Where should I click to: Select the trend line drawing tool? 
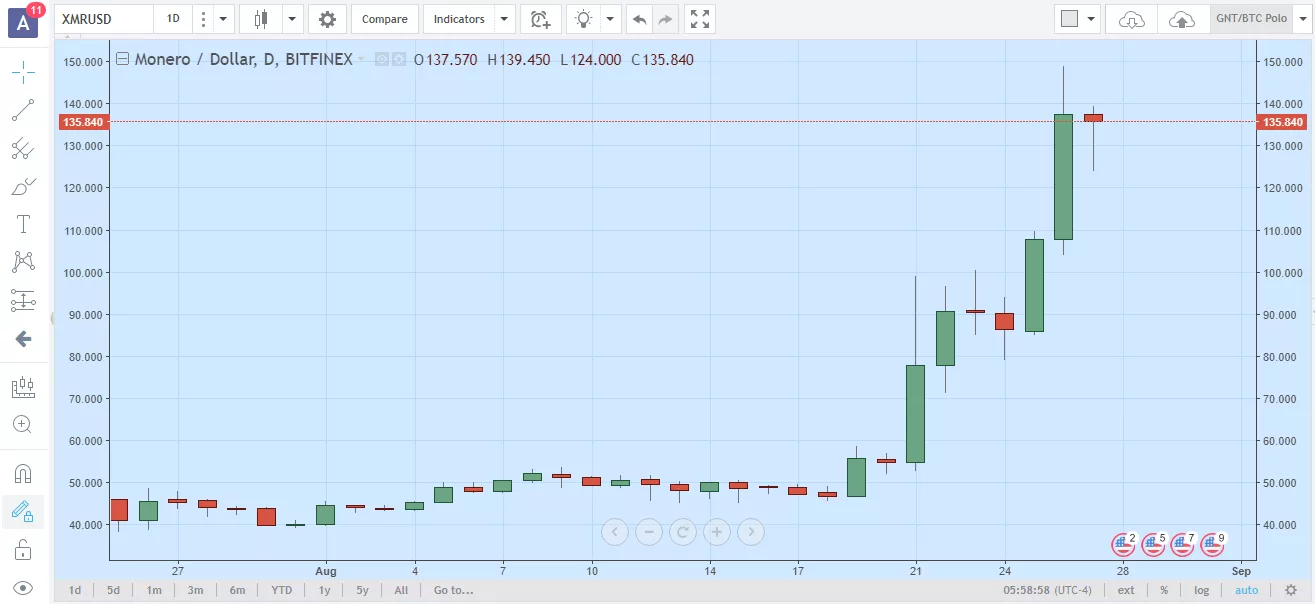point(23,111)
